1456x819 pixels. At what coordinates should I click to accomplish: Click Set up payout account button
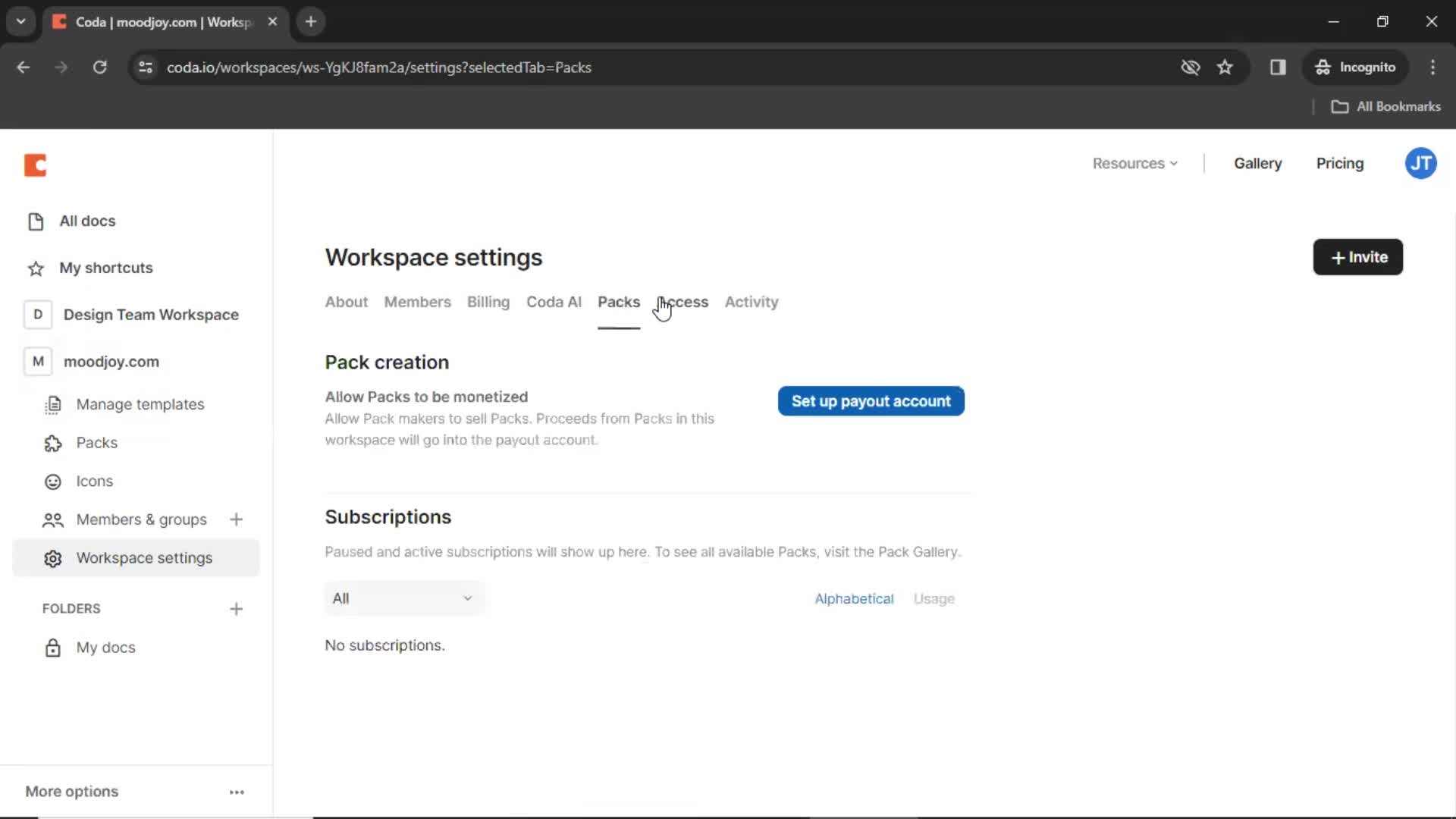click(870, 400)
